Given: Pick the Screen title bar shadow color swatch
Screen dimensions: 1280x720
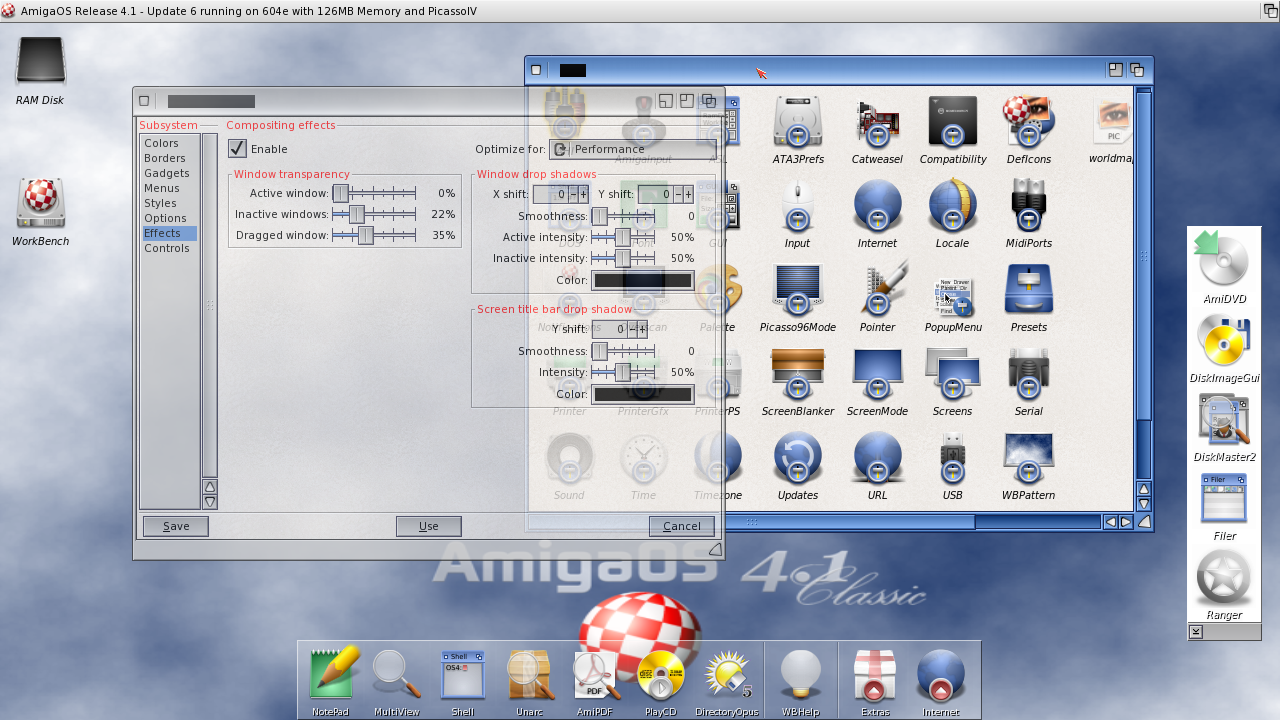Looking at the screenshot, I should tap(643, 394).
